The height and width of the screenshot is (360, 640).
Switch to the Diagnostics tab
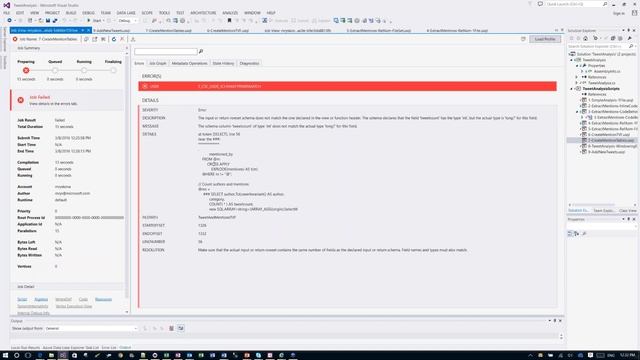click(249, 63)
